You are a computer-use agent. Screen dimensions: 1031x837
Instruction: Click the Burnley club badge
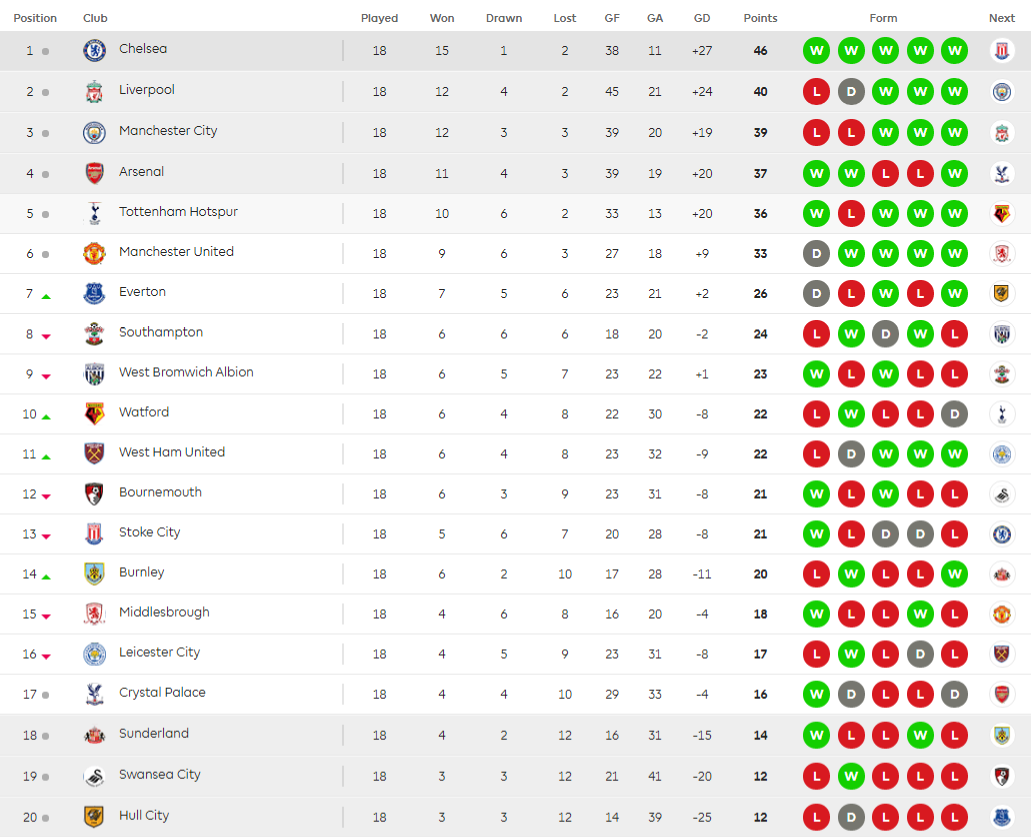point(94,573)
